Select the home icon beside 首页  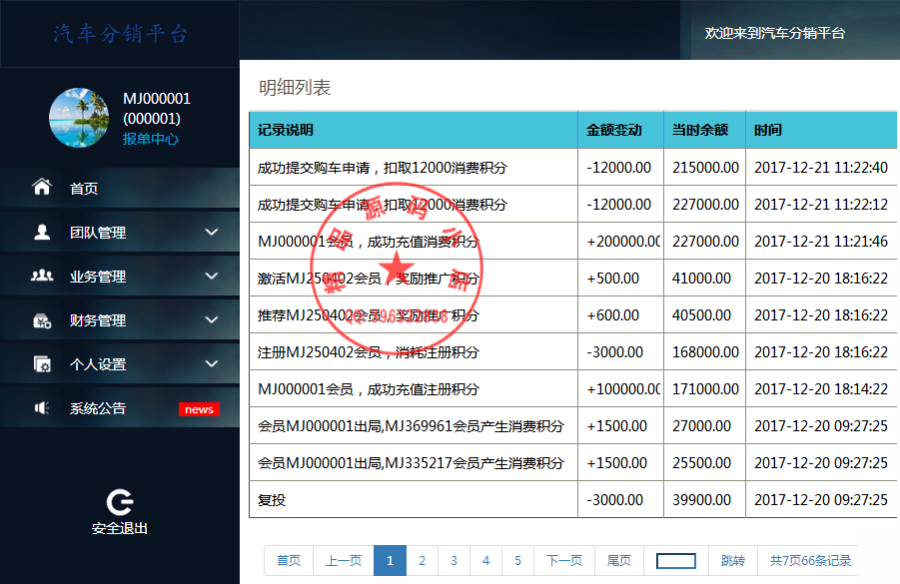[x=41, y=186]
